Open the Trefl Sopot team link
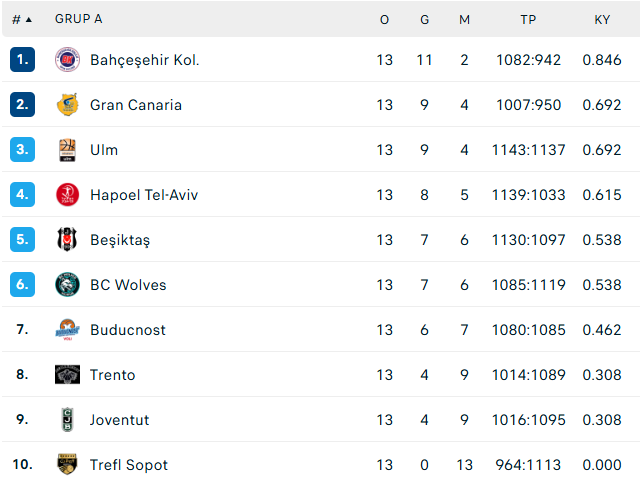Image resolution: width=640 pixels, height=485 pixels. pyautogui.click(x=129, y=465)
